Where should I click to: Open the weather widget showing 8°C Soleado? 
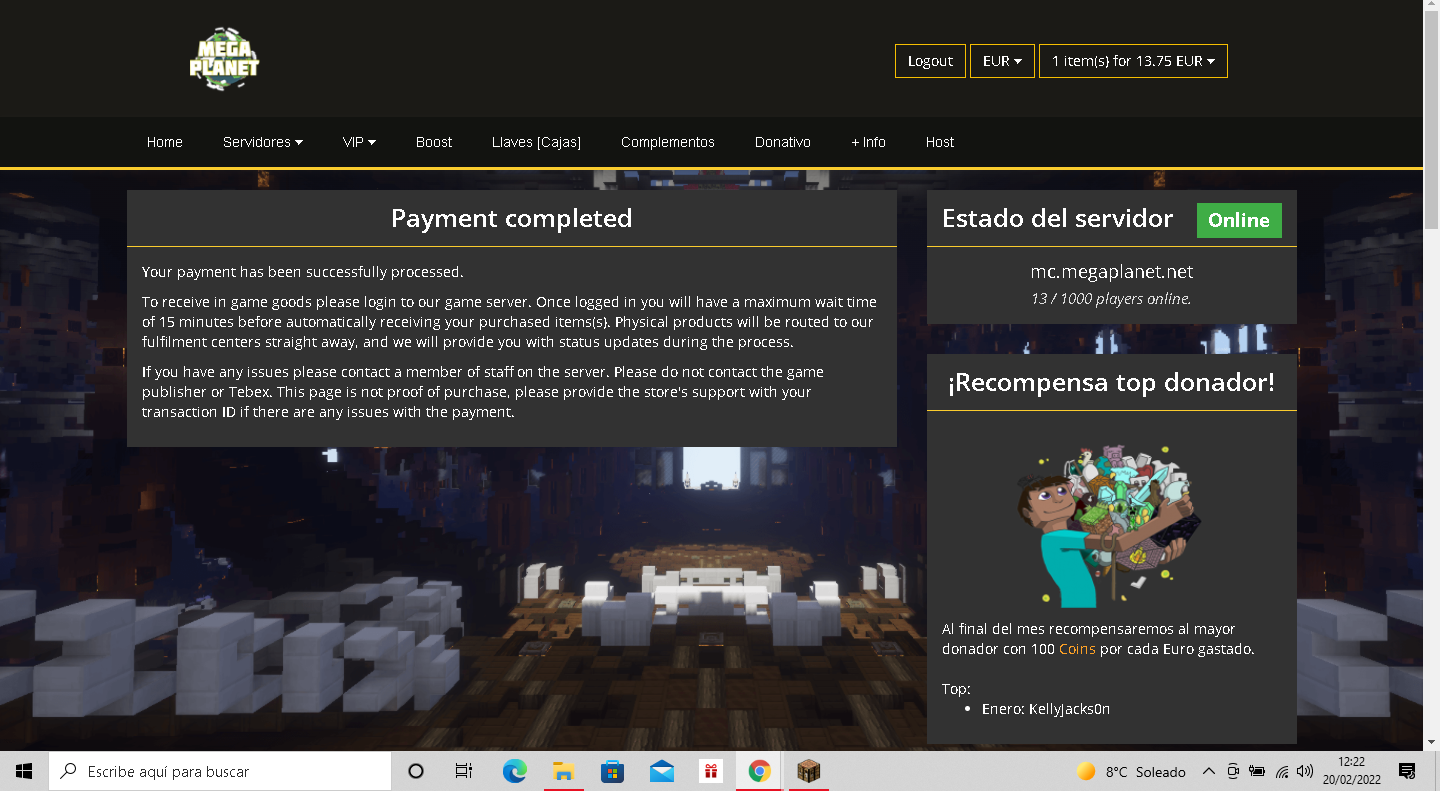coord(1131,772)
